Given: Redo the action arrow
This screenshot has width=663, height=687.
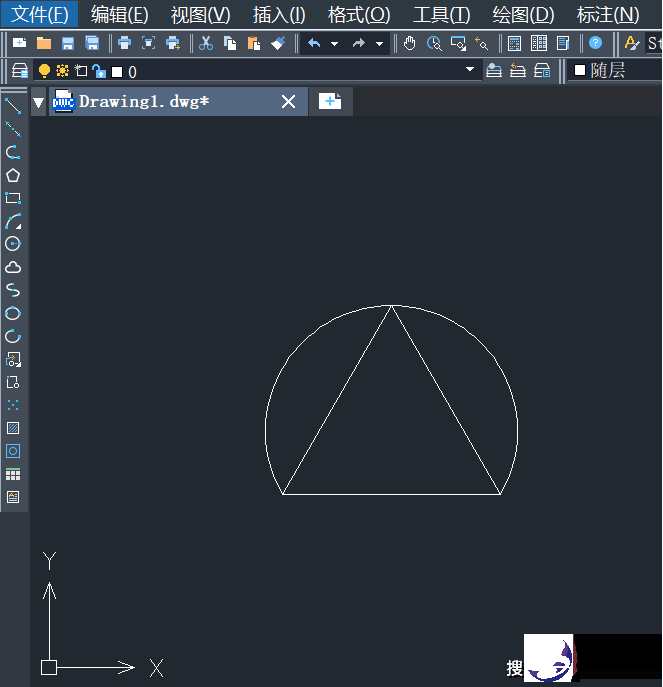Looking at the screenshot, I should (359, 43).
